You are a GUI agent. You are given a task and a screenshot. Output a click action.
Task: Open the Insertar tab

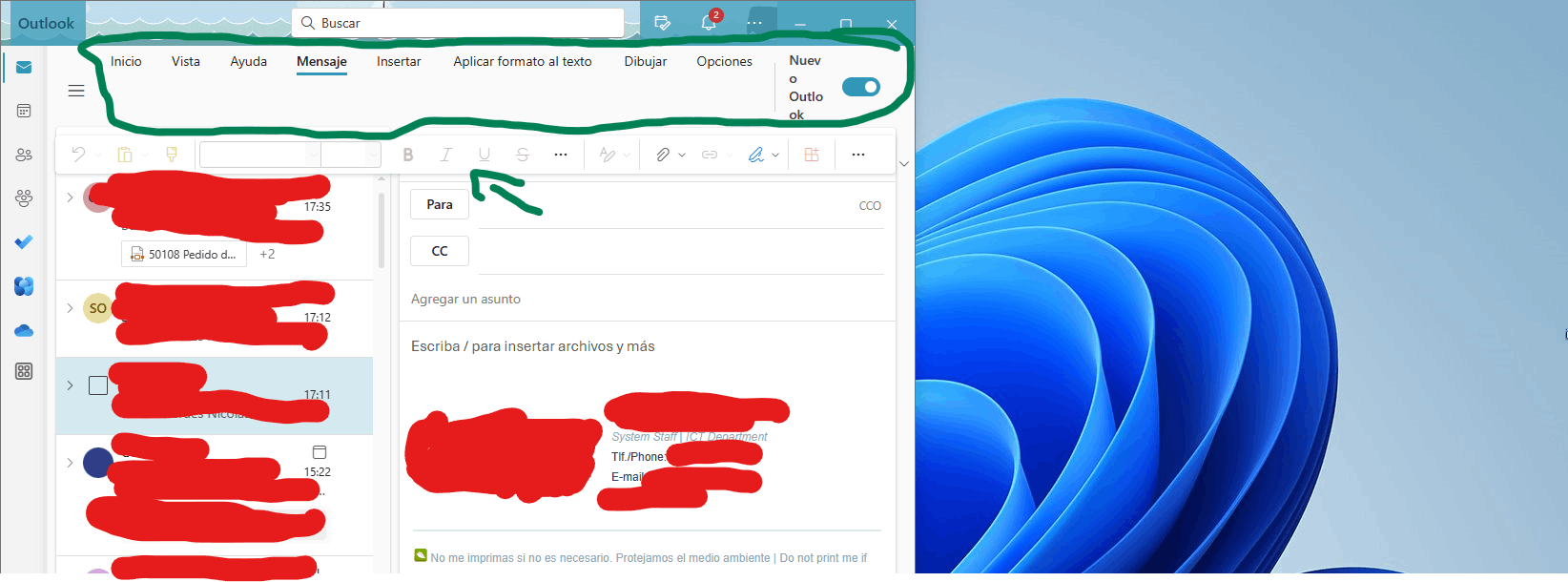(x=399, y=61)
